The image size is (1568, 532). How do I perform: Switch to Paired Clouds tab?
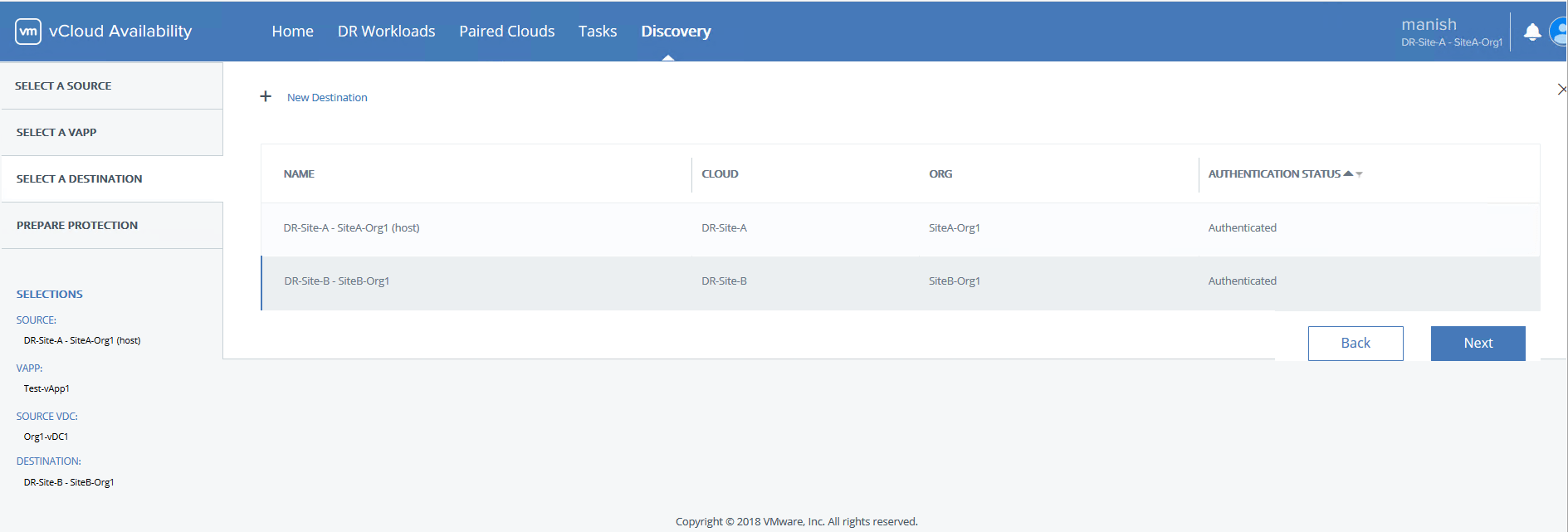click(x=506, y=32)
